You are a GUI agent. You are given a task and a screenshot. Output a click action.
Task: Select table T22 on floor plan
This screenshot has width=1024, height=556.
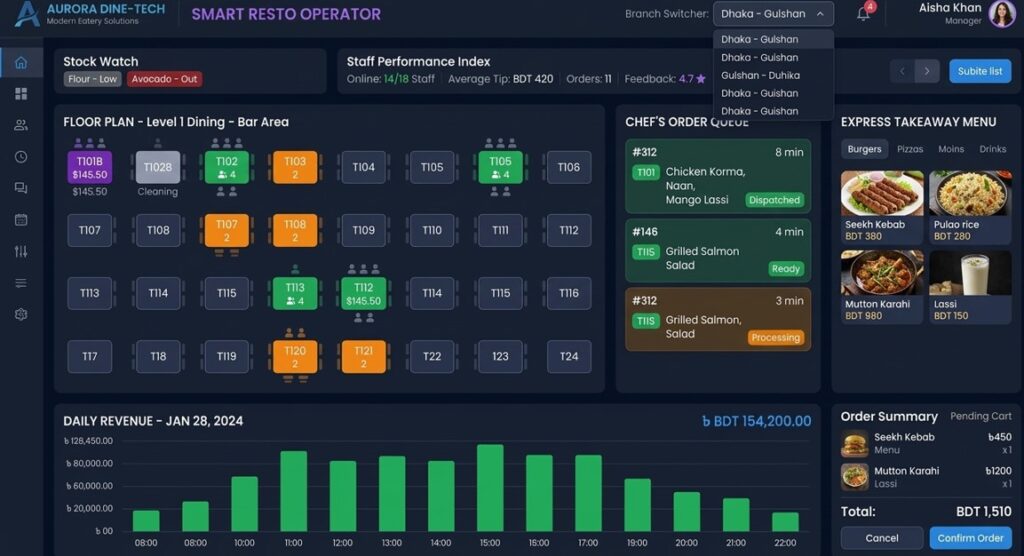point(432,357)
